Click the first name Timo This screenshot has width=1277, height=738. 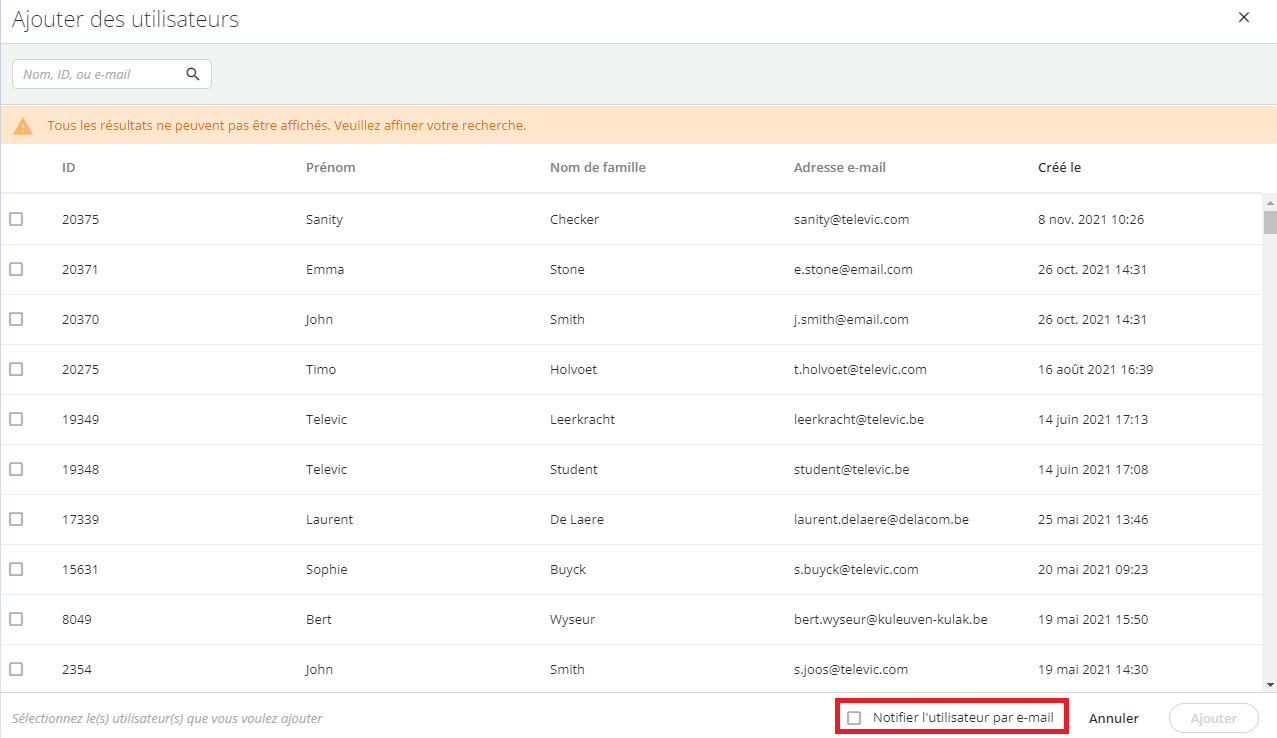[321, 369]
